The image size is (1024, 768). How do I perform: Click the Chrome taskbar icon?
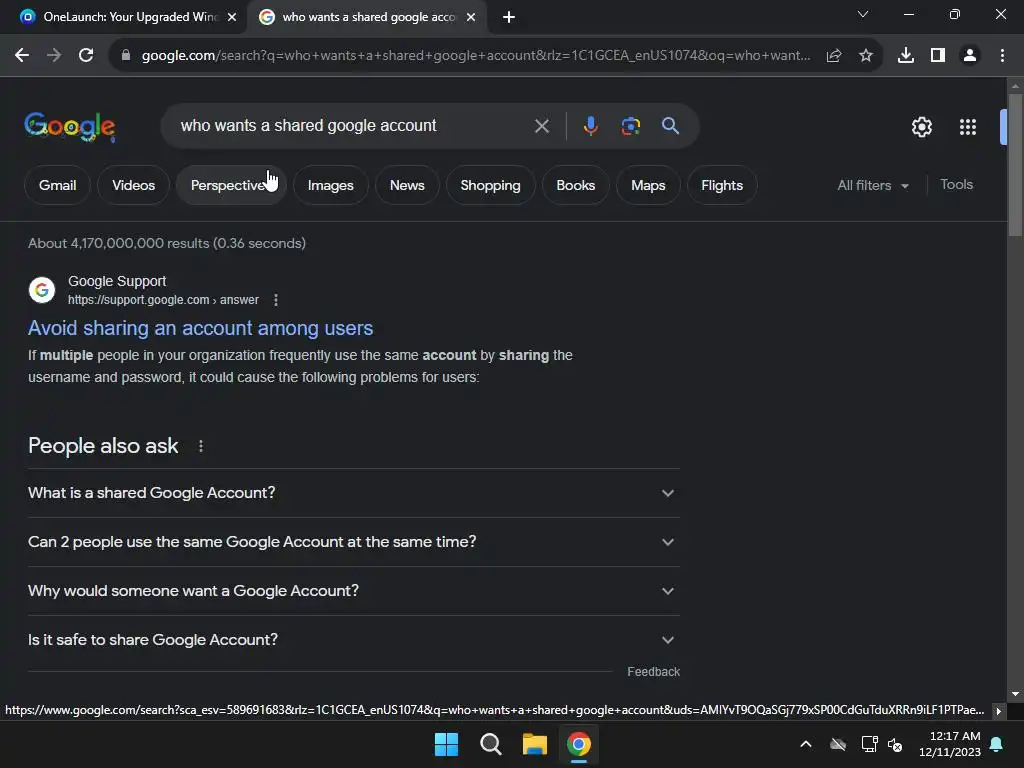click(579, 744)
